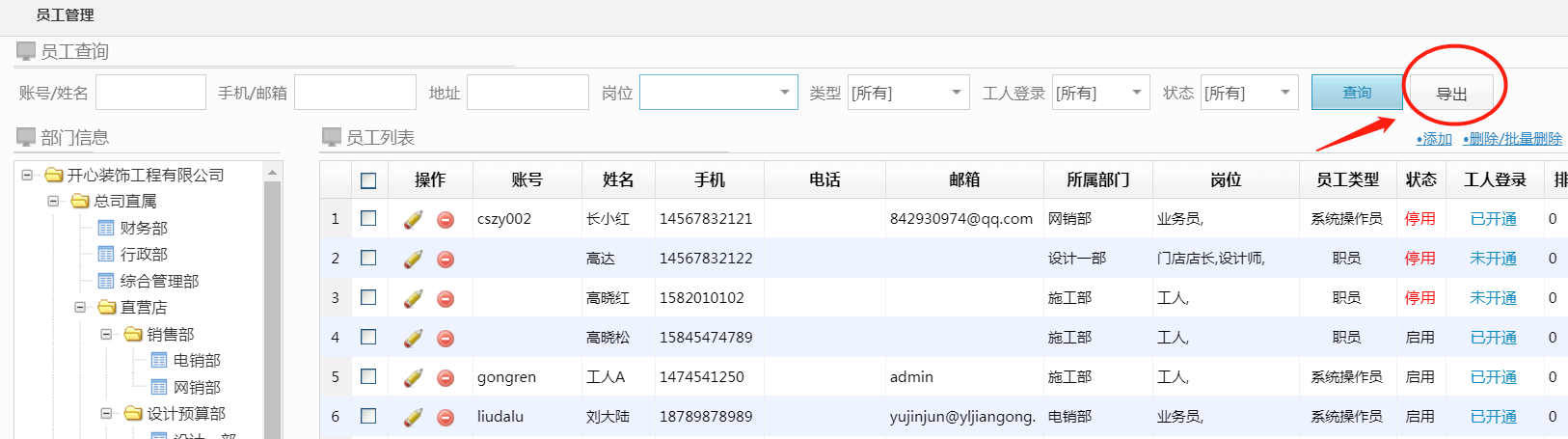Collapse the 销售部 tree node
The image size is (1568, 439).
coord(107,334)
